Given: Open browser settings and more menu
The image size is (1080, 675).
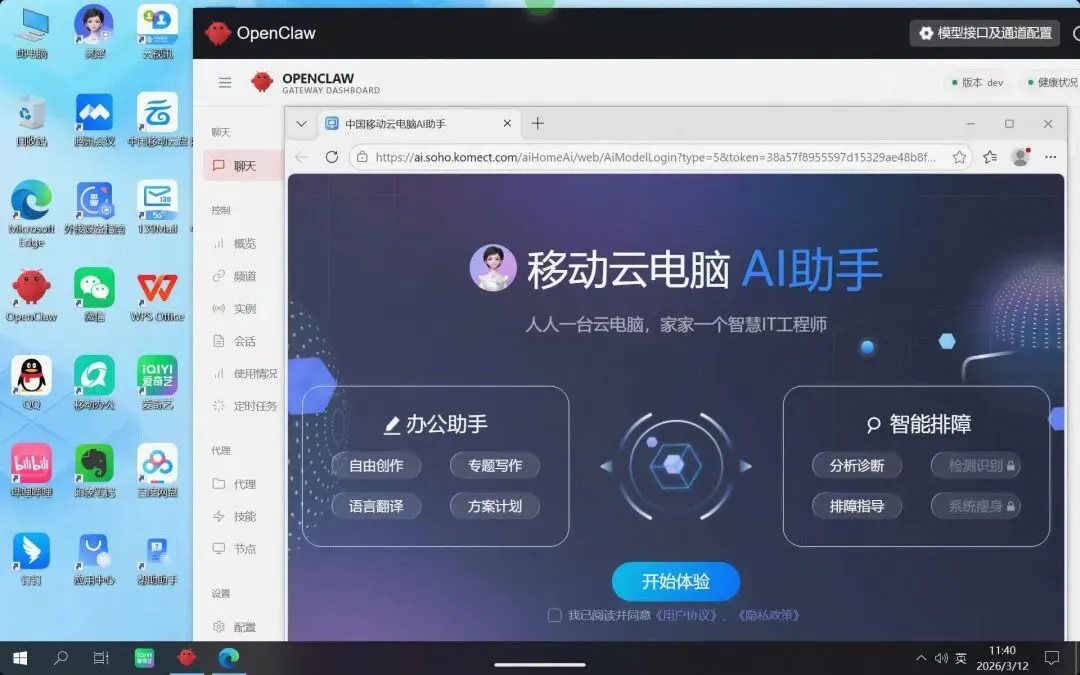Looking at the screenshot, I should click(x=1050, y=157).
